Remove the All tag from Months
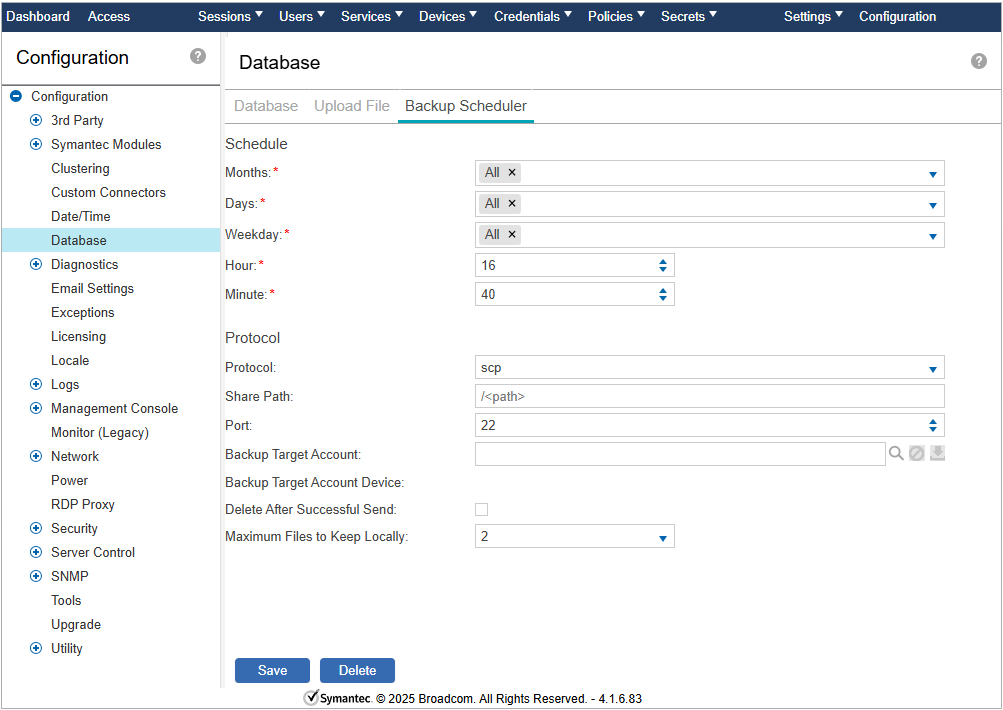Image resolution: width=1003 pixels, height=710 pixels. pyautogui.click(x=512, y=173)
